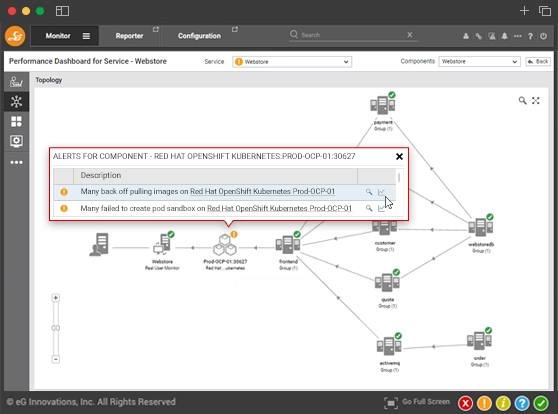Select the Webstore Real User Monitor node
This screenshot has width=558, height=414.
tap(163, 244)
